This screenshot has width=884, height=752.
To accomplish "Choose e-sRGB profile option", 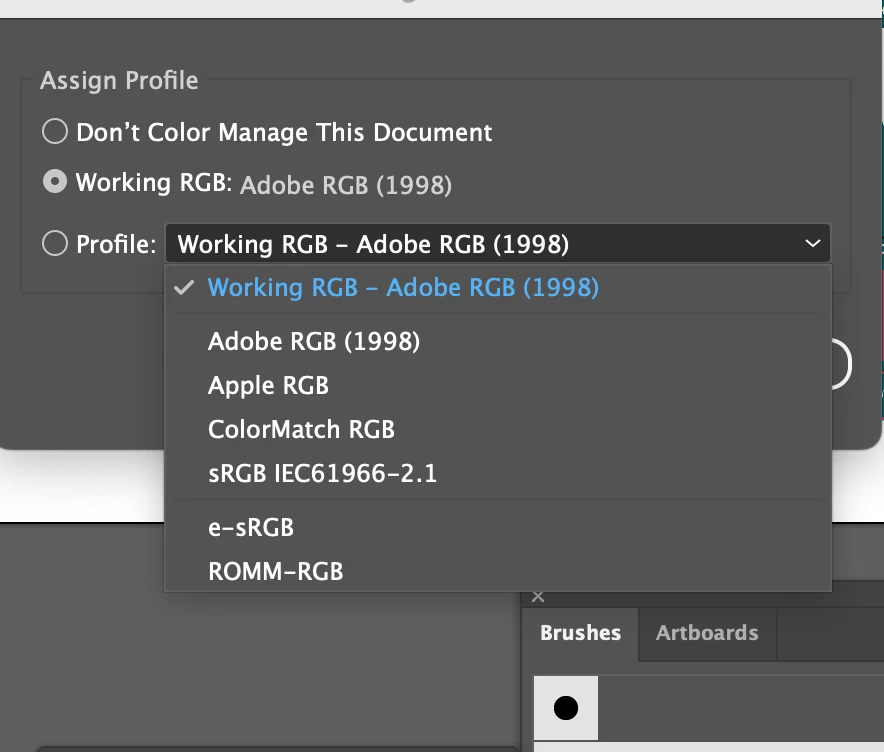I will 251,528.
